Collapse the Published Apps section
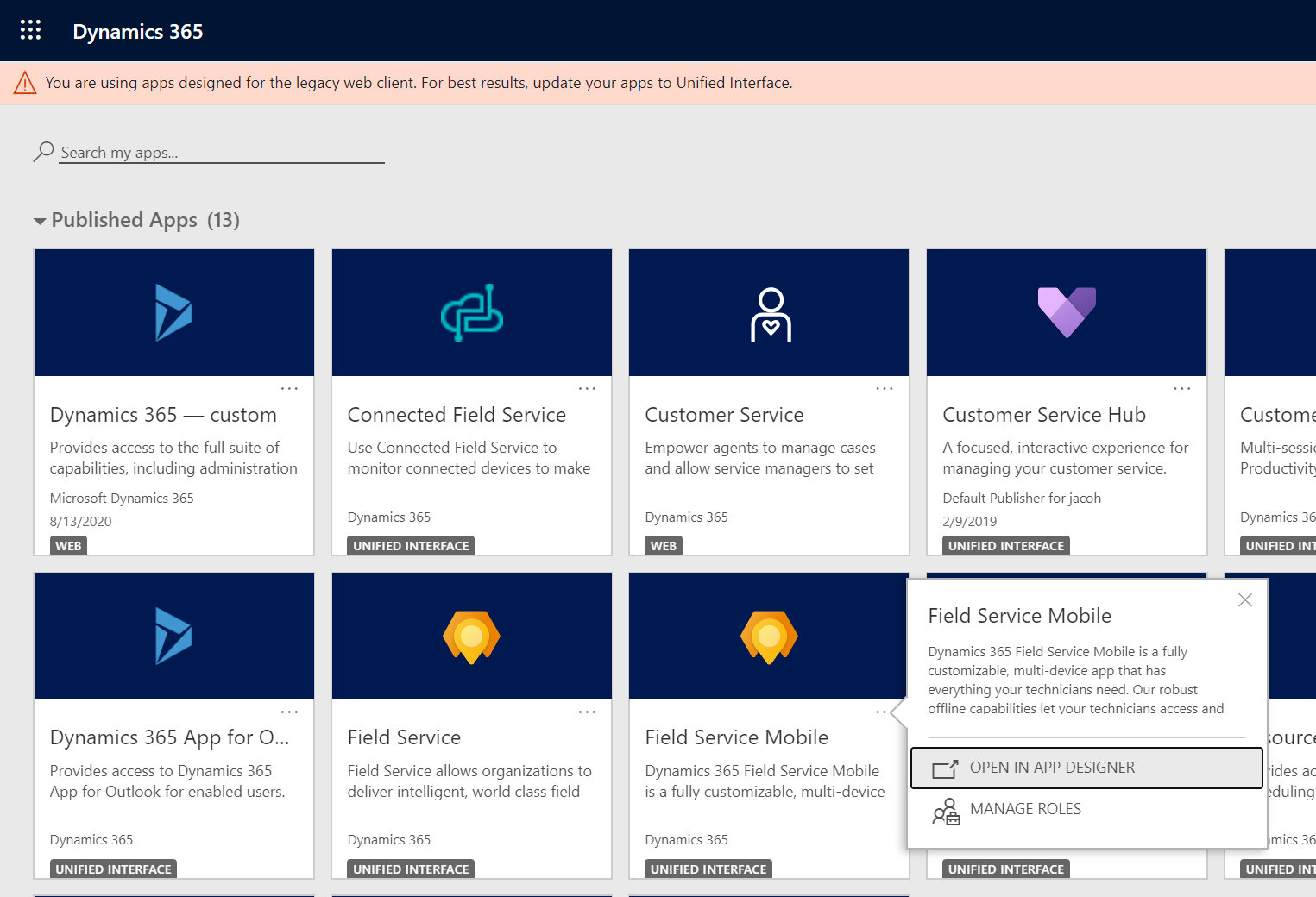 (x=40, y=222)
